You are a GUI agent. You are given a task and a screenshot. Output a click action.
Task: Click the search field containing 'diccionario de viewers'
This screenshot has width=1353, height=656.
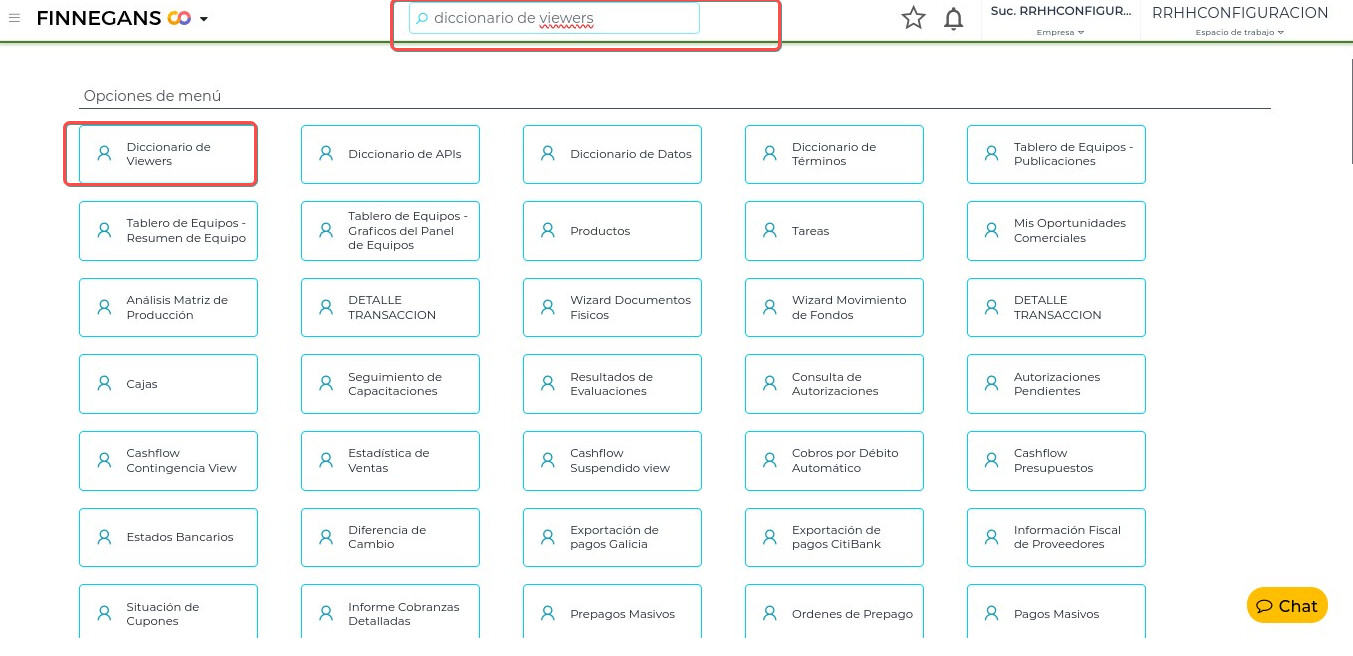point(554,18)
